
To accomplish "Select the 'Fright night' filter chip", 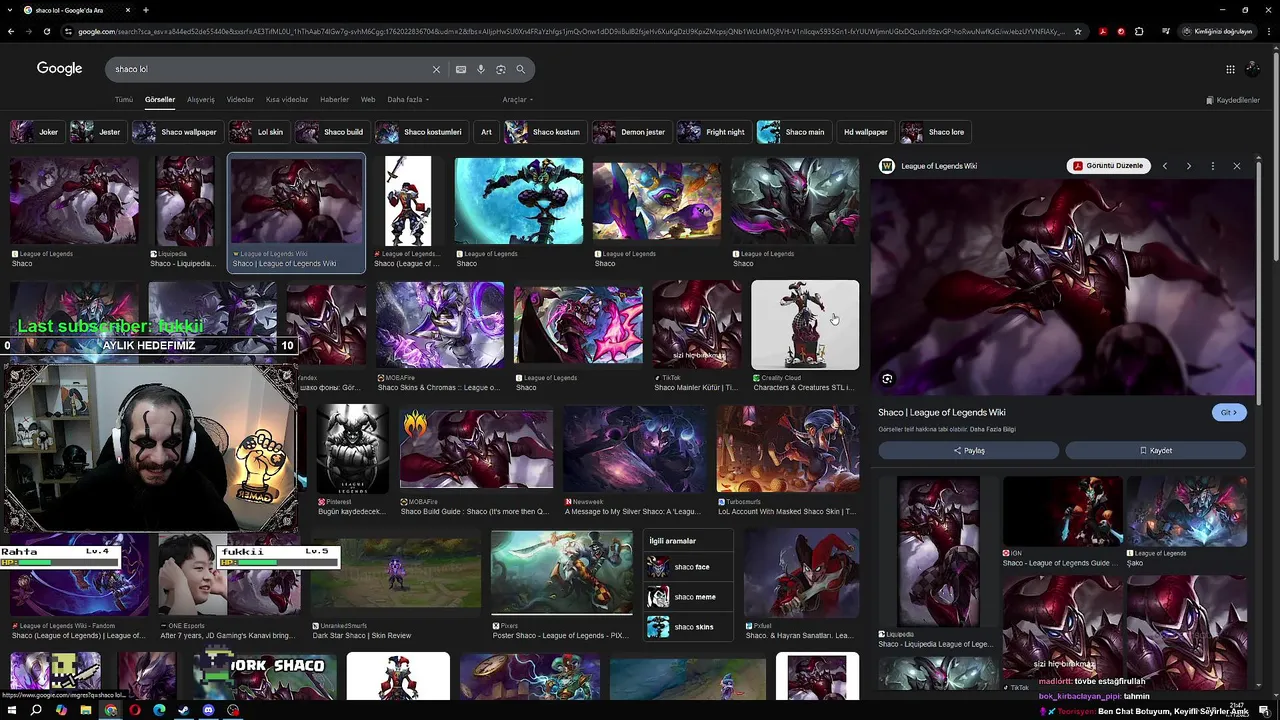I will pyautogui.click(x=713, y=132).
